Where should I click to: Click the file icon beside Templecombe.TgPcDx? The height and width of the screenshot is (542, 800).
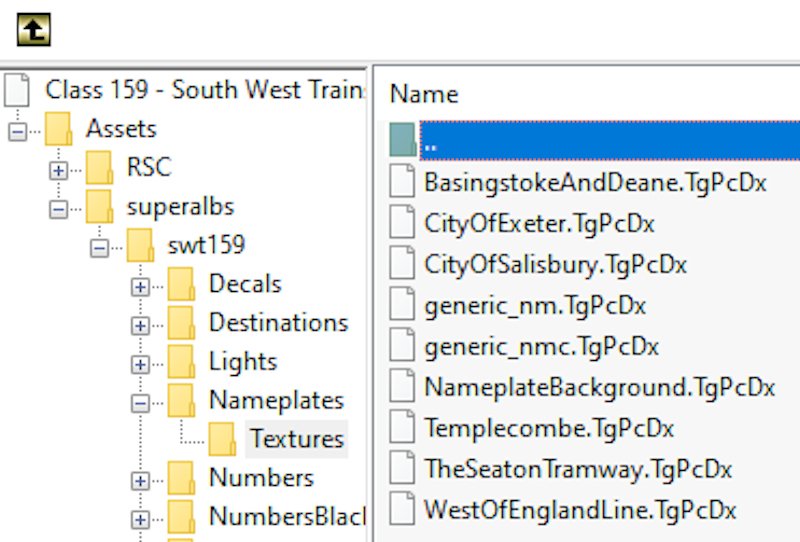[x=402, y=426]
